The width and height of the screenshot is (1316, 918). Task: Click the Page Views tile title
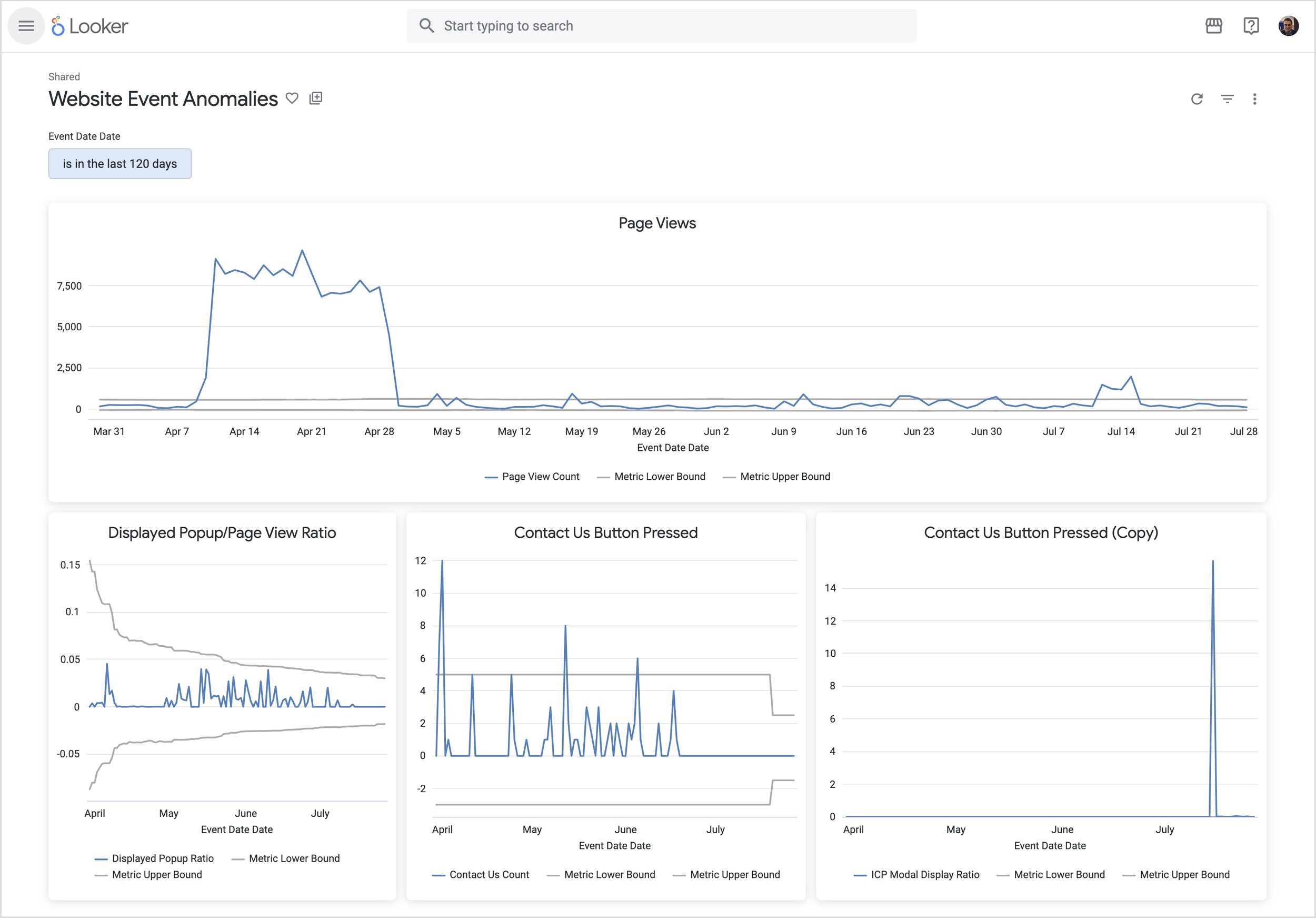(657, 224)
